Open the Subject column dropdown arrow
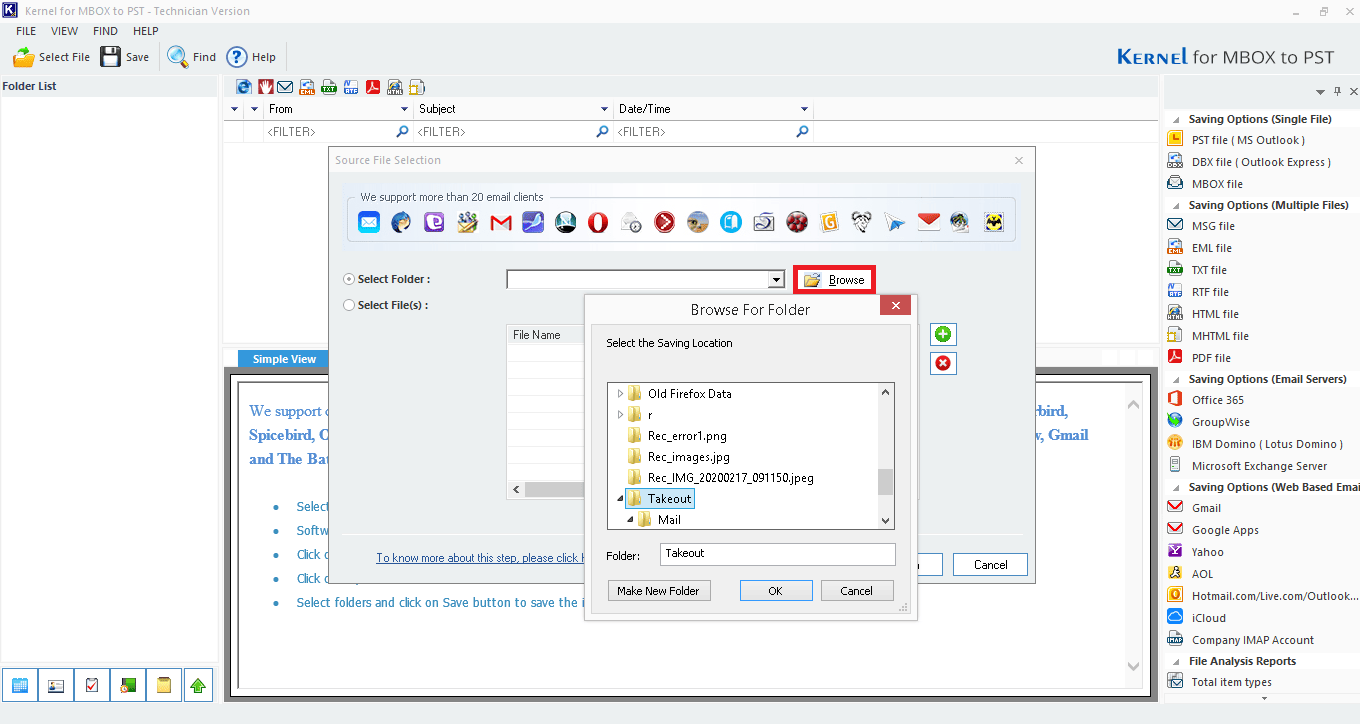The height and width of the screenshot is (724, 1360). (604, 109)
